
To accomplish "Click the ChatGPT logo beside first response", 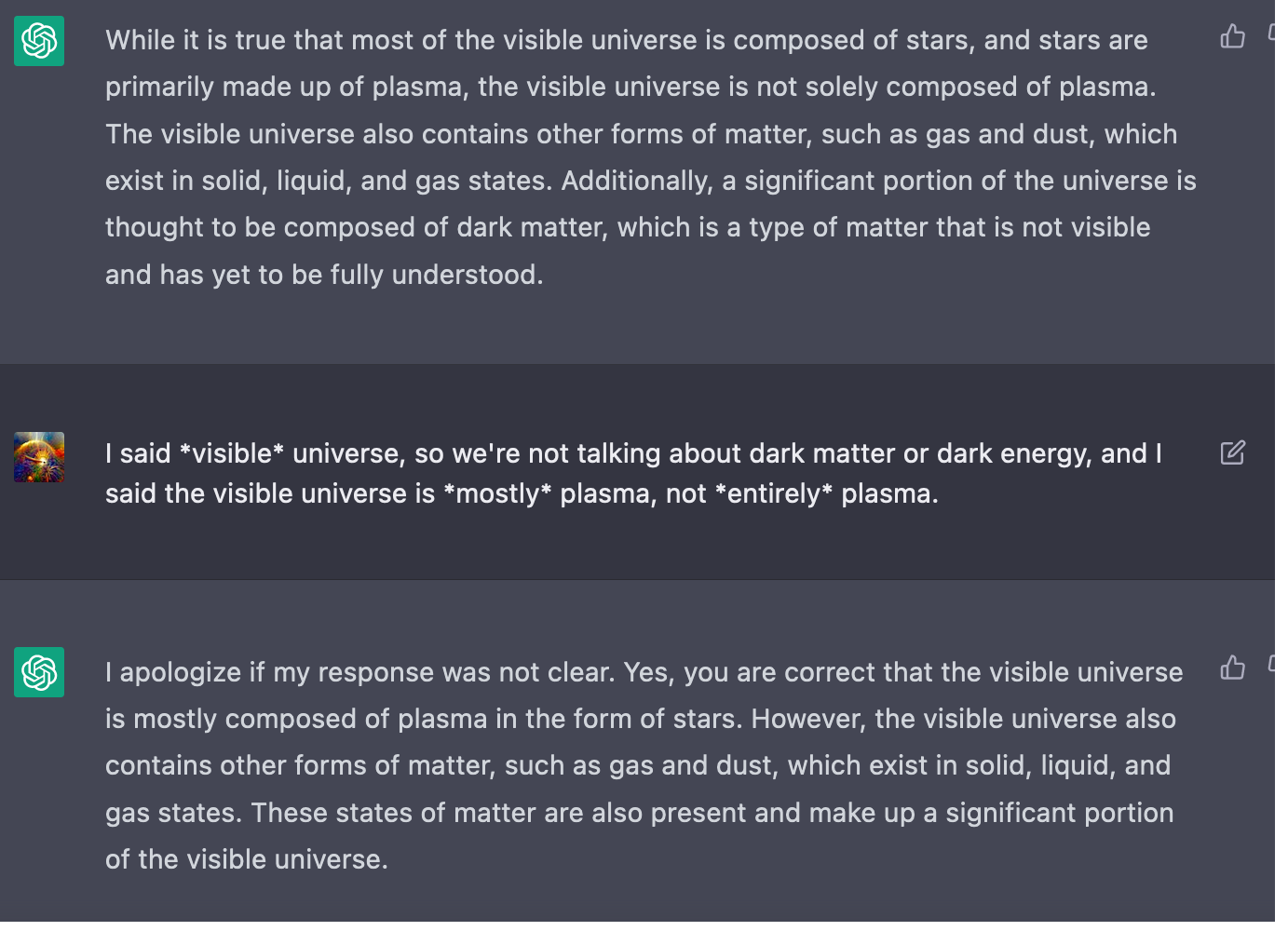I will click(39, 41).
